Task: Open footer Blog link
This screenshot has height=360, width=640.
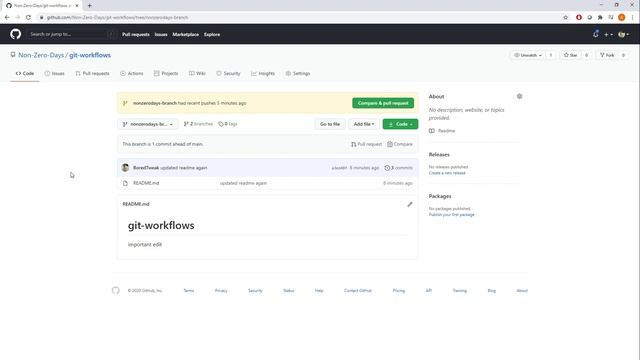Action: (x=491, y=291)
